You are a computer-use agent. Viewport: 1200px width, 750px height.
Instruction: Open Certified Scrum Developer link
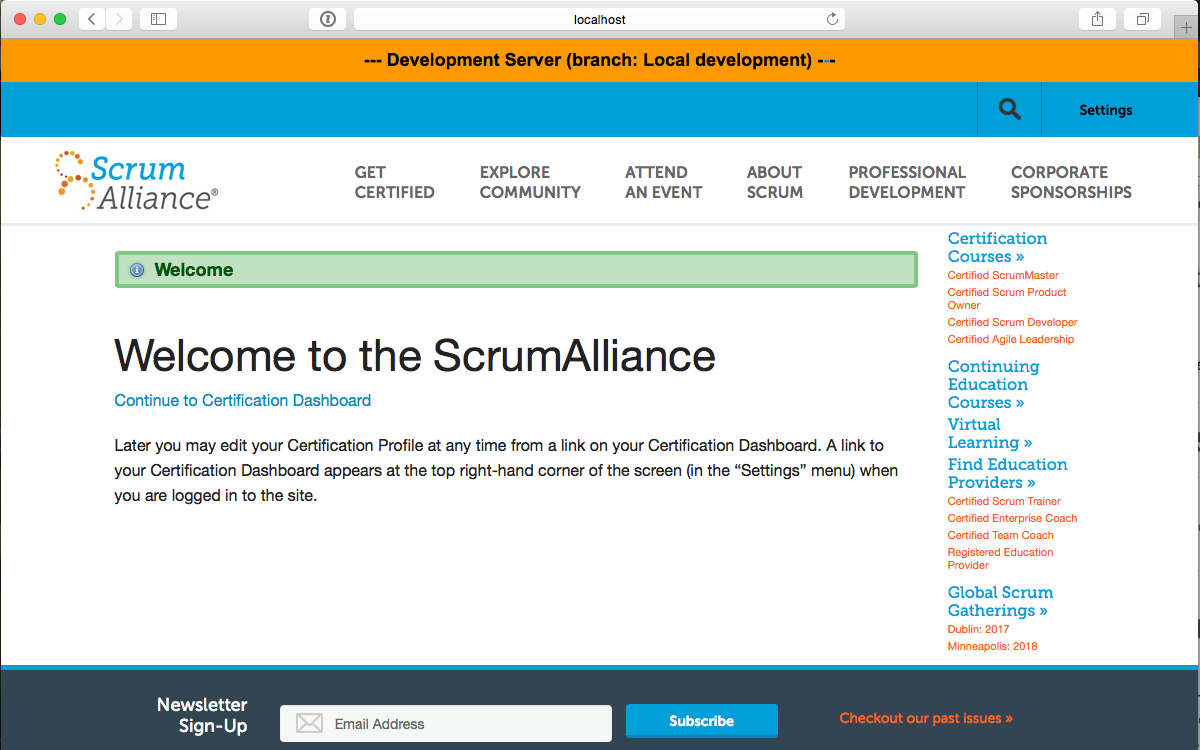1013,323
